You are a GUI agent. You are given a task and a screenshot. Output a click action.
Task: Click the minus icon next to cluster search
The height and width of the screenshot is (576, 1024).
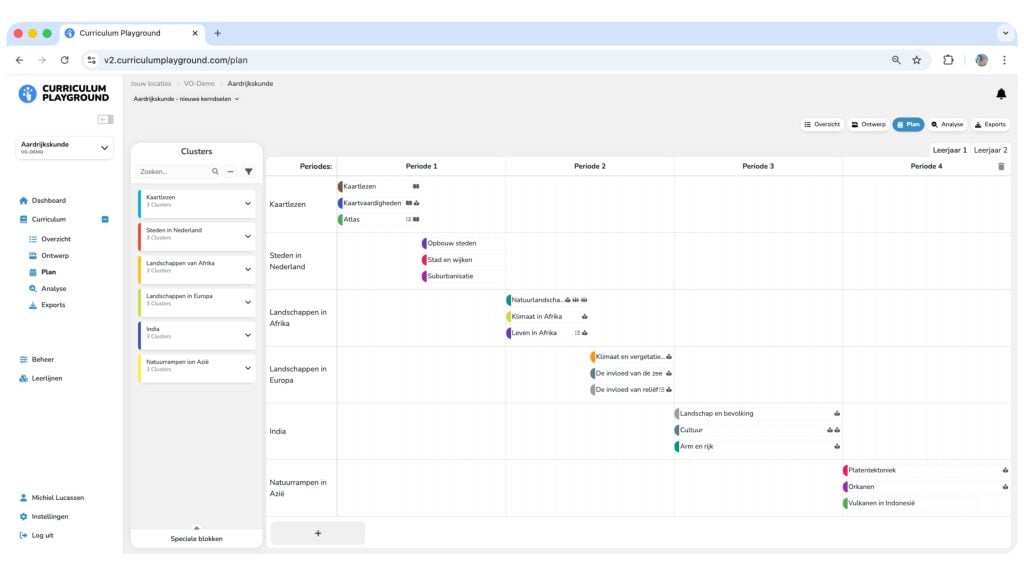(x=230, y=172)
